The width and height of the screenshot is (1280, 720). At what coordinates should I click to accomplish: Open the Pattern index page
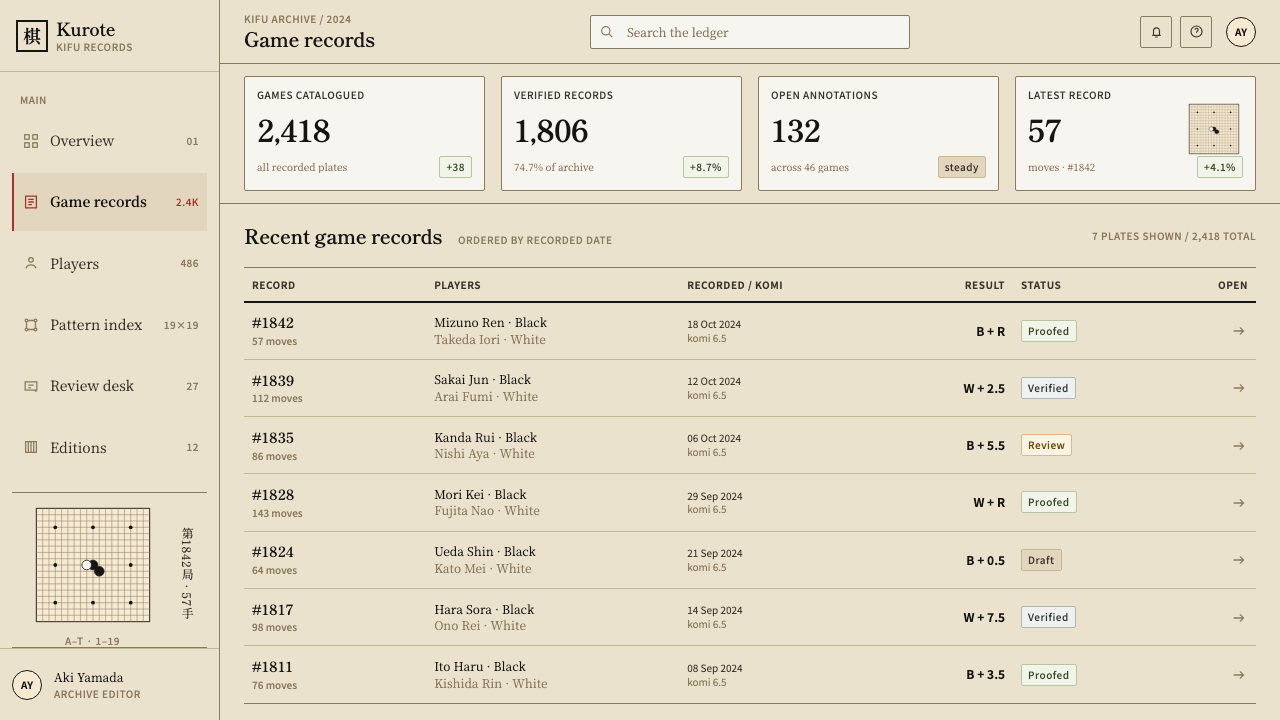tap(109, 325)
